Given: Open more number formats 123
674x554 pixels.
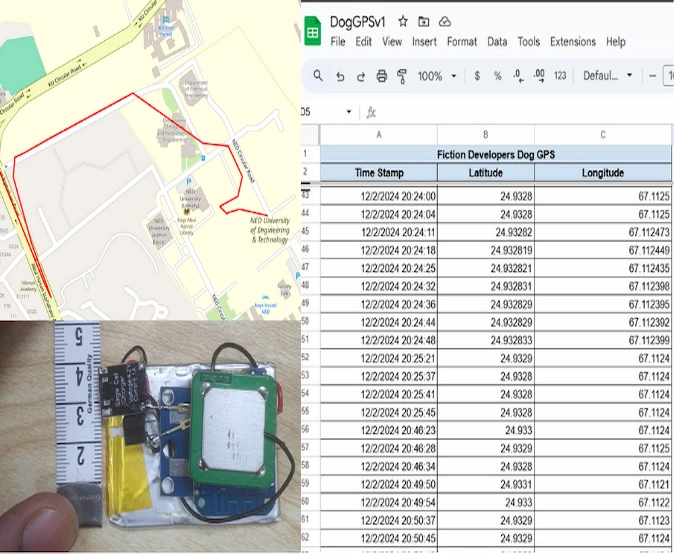Looking at the screenshot, I should pos(560,76).
